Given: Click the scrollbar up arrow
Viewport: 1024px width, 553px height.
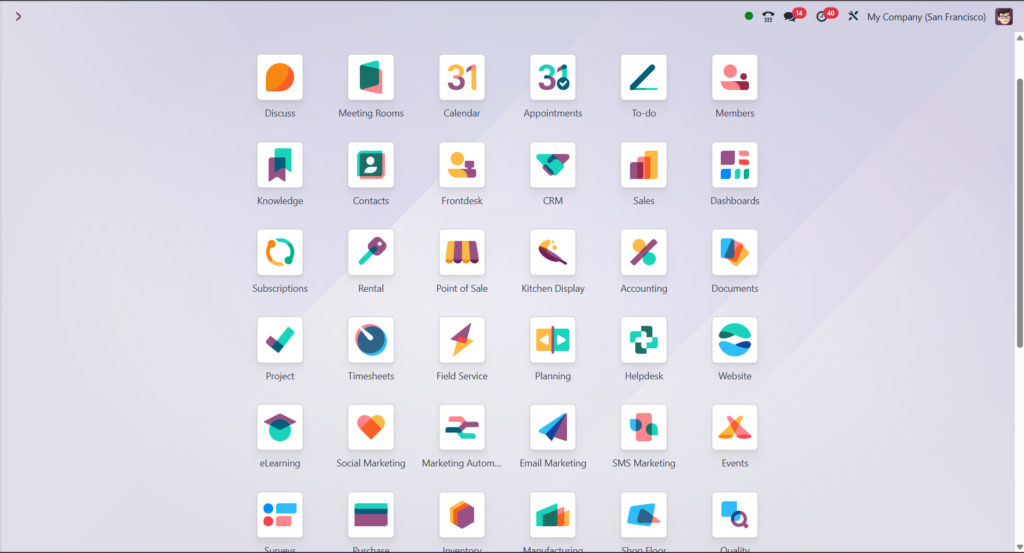Looking at the screenshot, I should (x=1019, y=38).
